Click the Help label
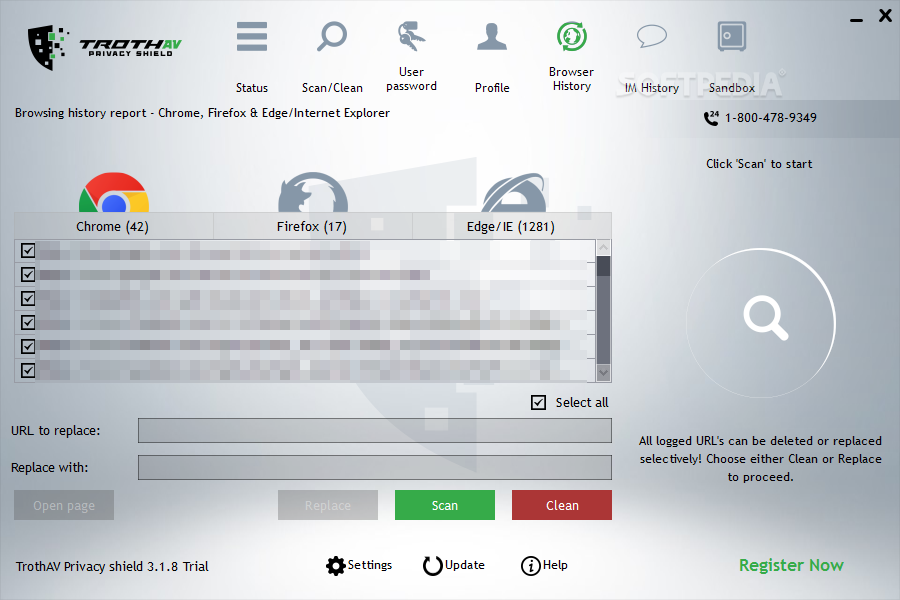 click(x=555, y=565)
